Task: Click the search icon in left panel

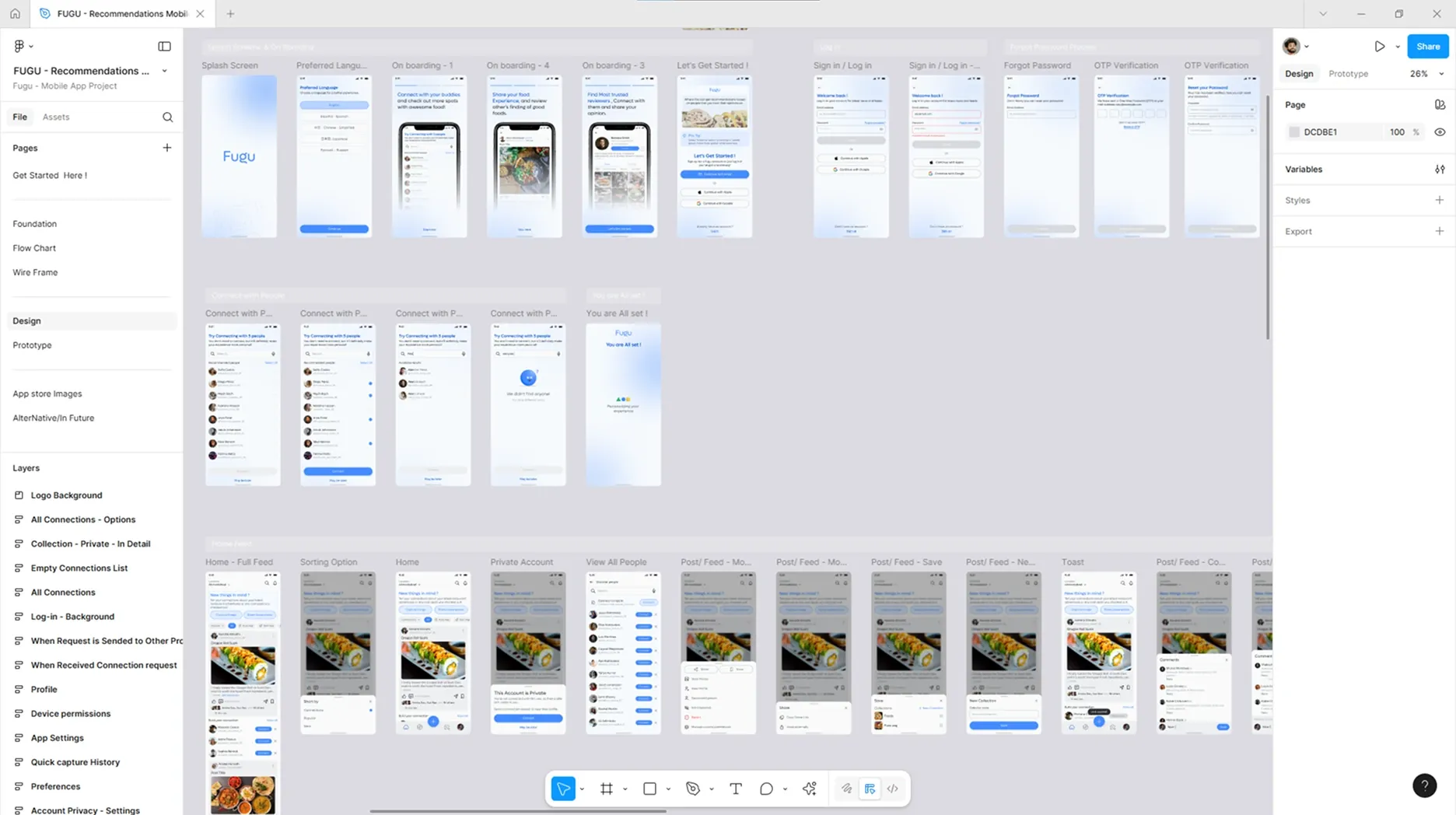Action: [x=167, y=117]
